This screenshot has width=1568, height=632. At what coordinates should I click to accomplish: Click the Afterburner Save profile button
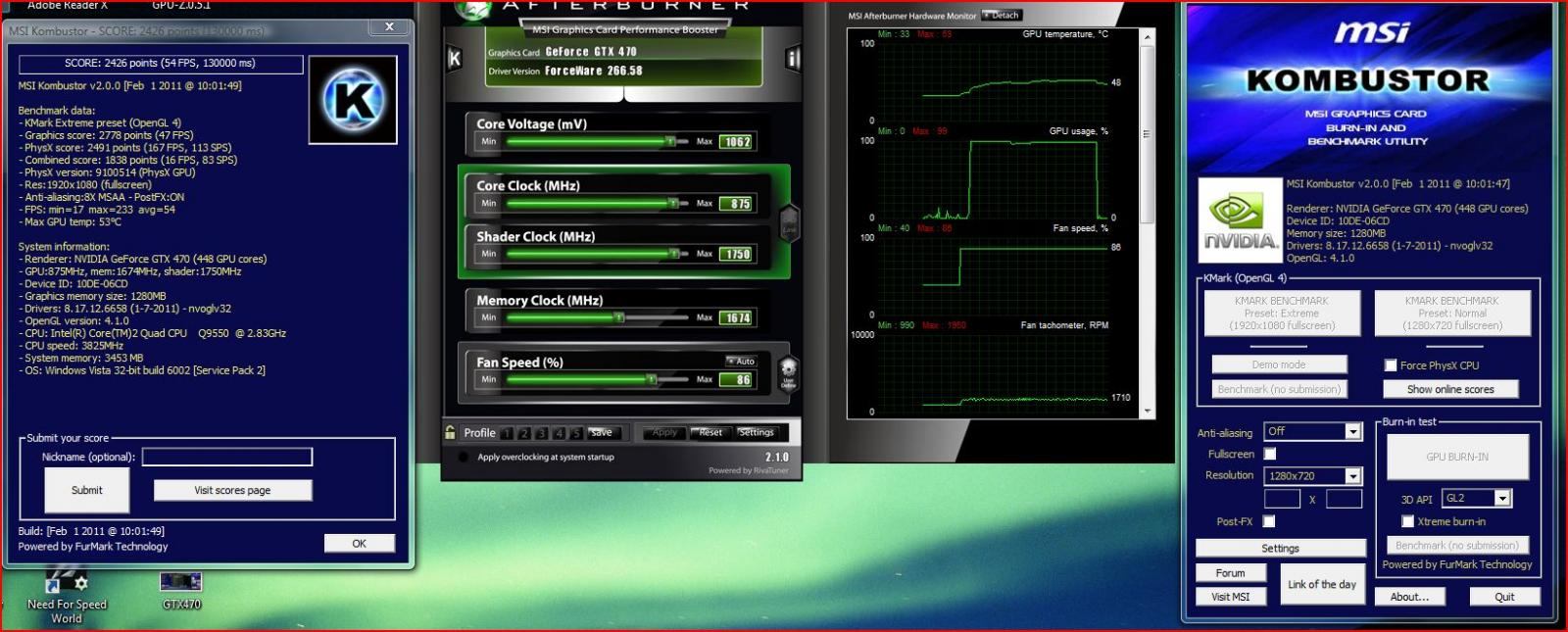click(x=602, y=432)
